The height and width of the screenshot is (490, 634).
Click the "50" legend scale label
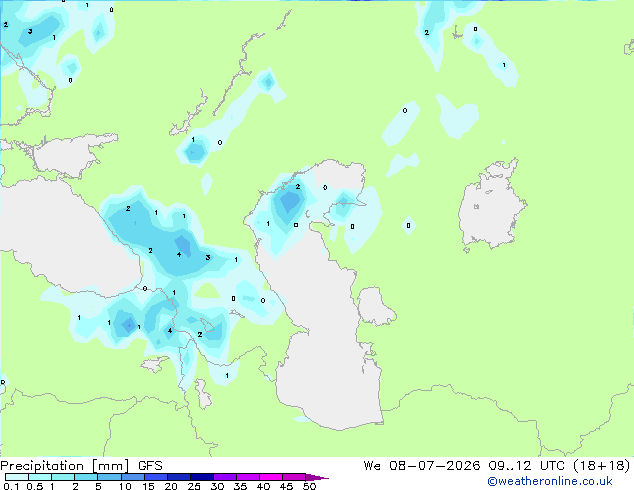click(310, 486)
